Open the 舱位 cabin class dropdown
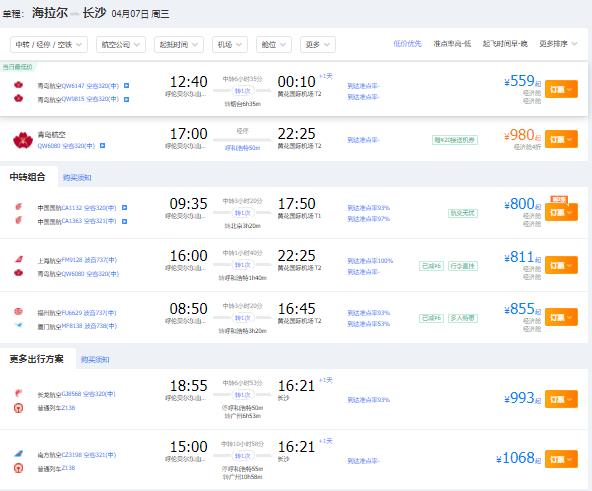 [x=274, y=45]
